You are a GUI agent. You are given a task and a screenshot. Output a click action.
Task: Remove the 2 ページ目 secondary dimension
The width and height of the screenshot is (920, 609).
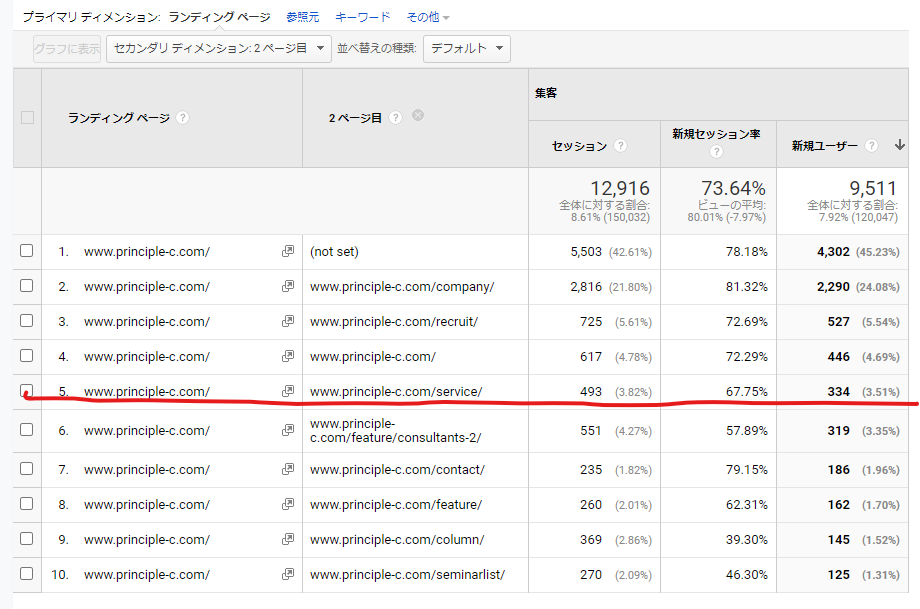click(x=418, y=115)
